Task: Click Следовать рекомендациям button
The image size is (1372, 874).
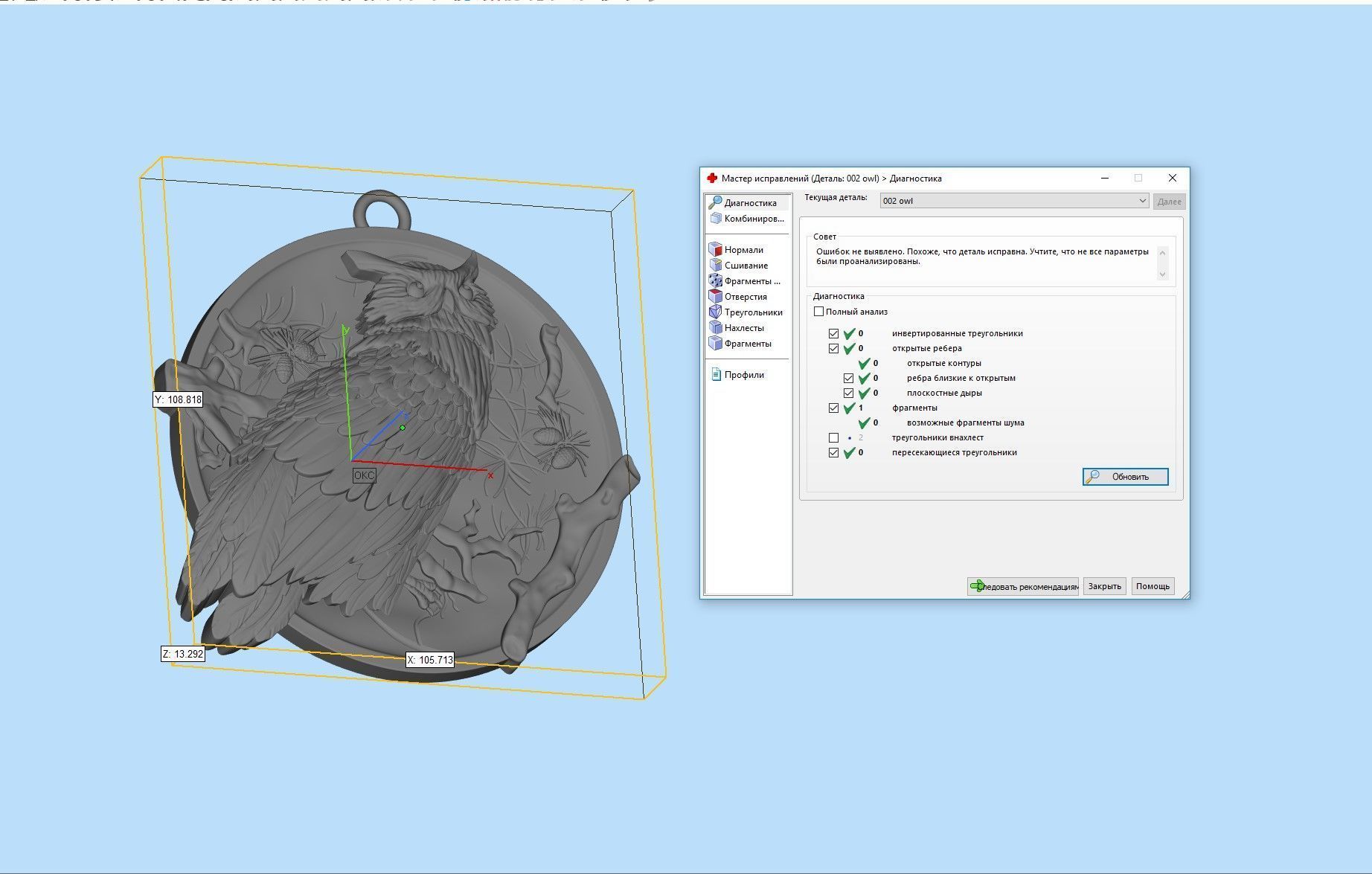Action: coord(1023,586)
